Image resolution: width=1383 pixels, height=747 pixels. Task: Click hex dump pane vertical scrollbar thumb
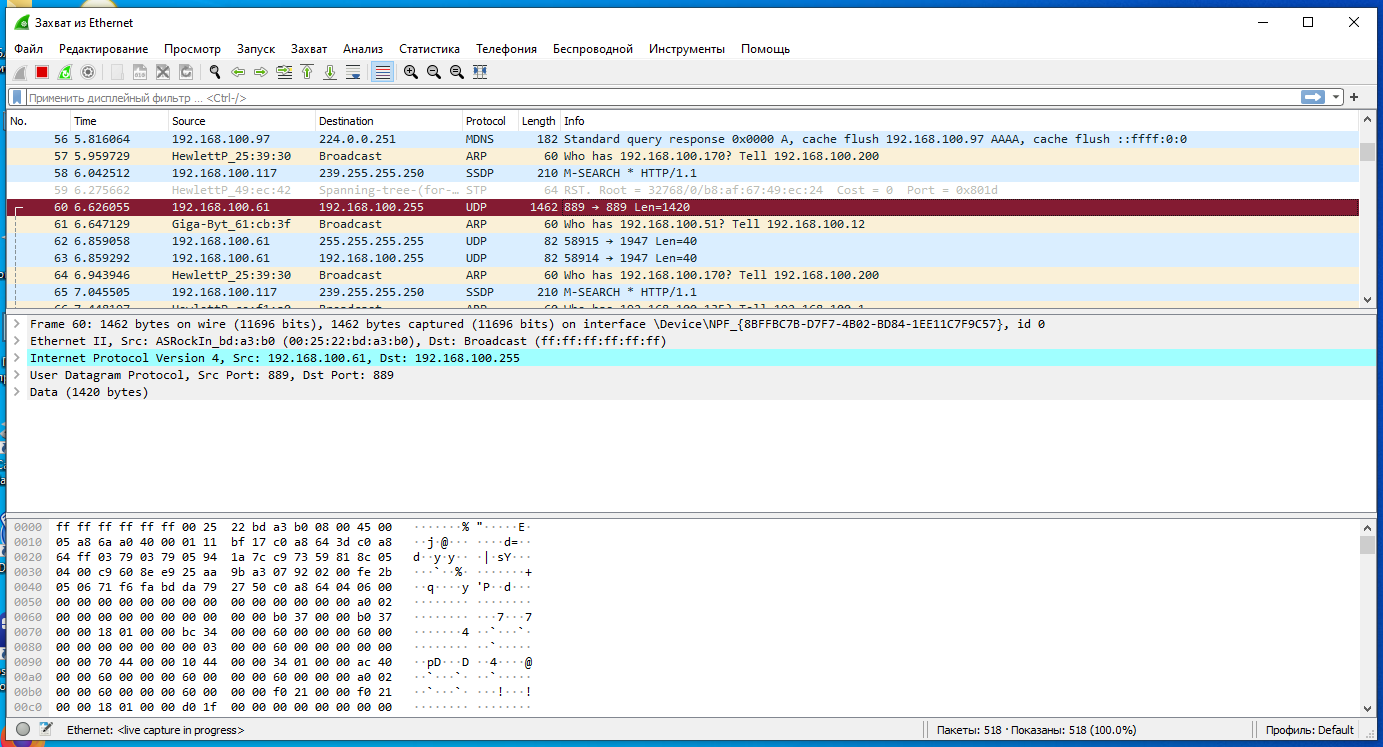pos(1367,545)
